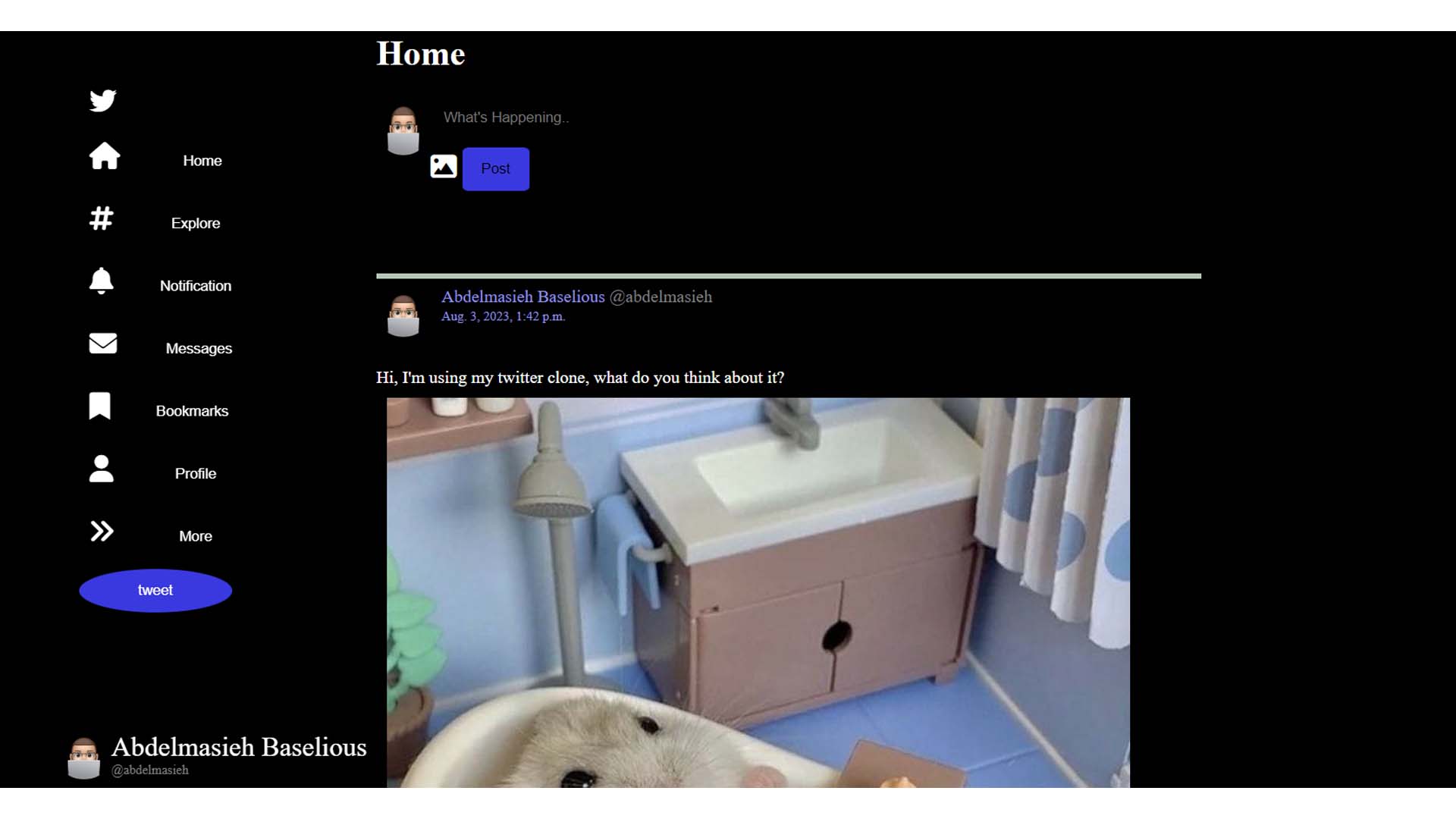Navigate to Profile page
1456x819 pixels.
195,472
